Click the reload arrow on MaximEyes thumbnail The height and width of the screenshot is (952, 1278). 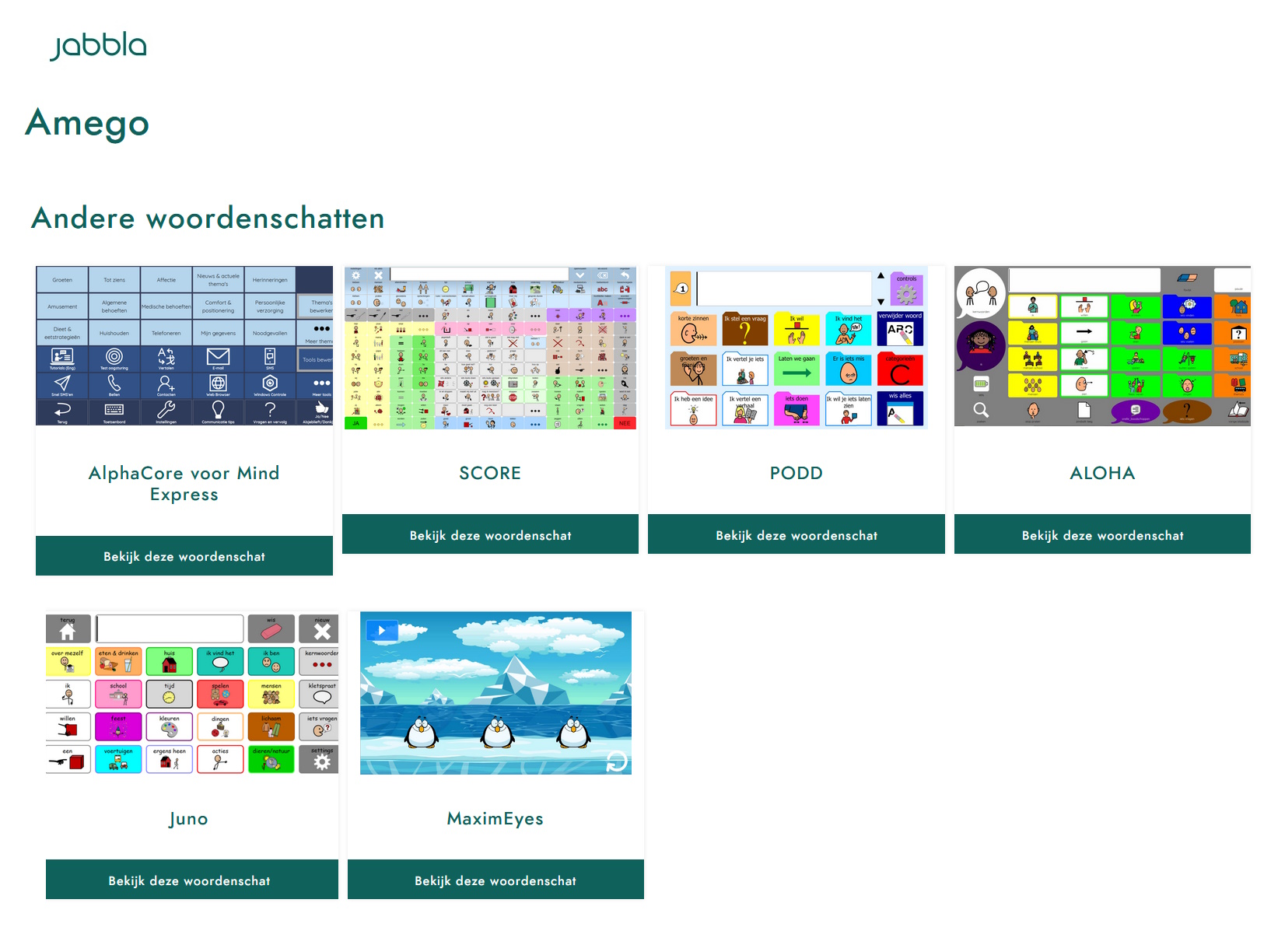tap(616, 761)
